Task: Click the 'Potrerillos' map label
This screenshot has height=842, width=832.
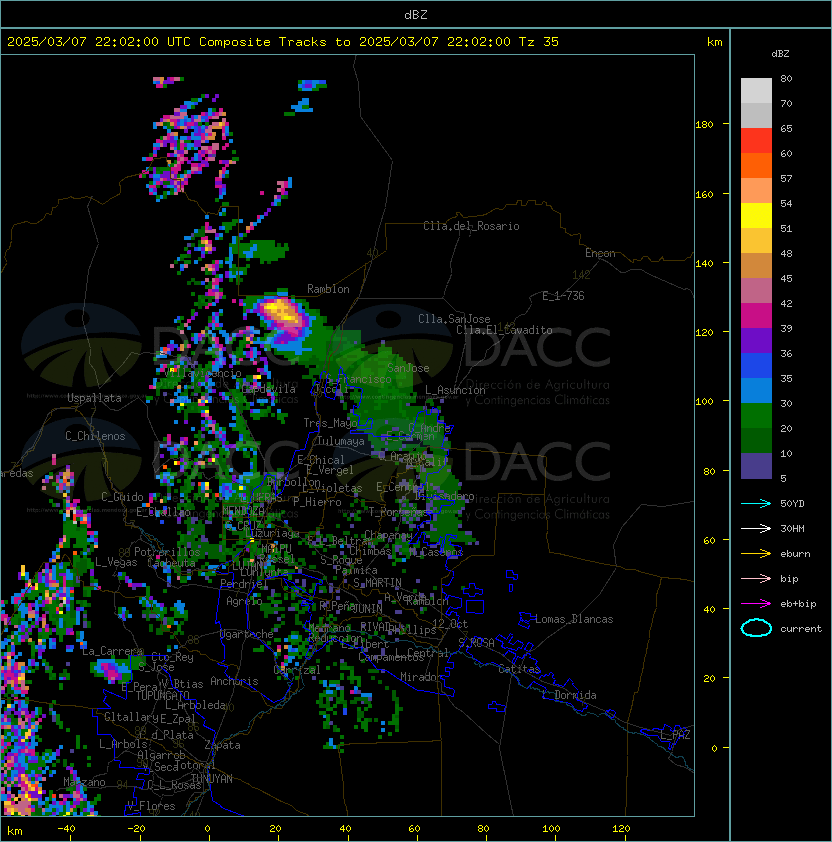Action: click(x=167, y=552)
